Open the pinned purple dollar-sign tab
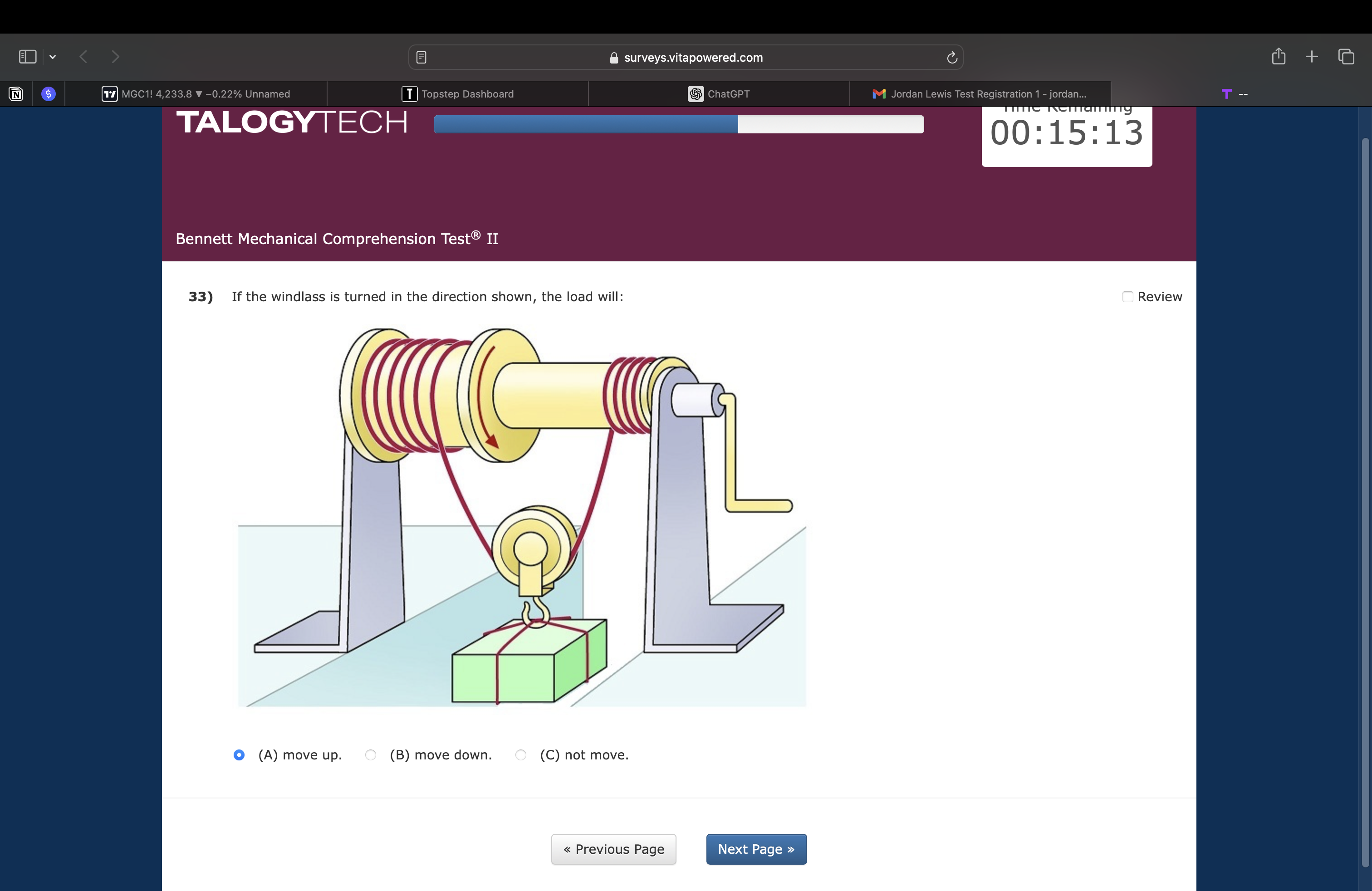 click(x=49, y=94)
